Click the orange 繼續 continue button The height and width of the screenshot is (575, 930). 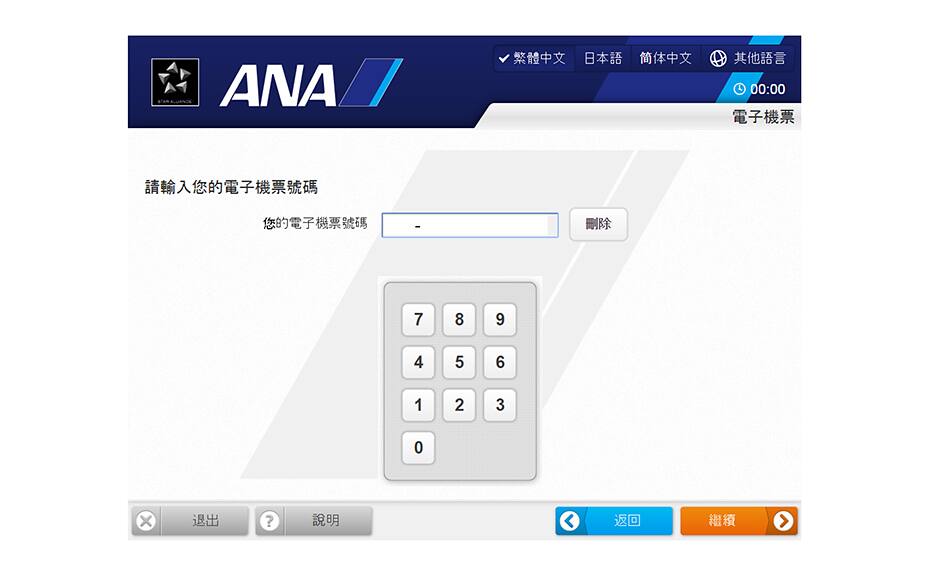(739, 521)
